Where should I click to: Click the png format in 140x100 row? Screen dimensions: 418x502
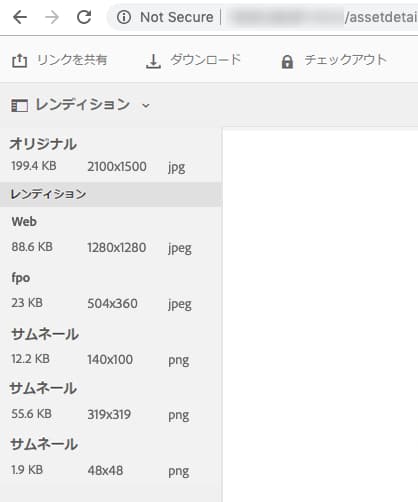pyautogui.click(x=179, y=361)
